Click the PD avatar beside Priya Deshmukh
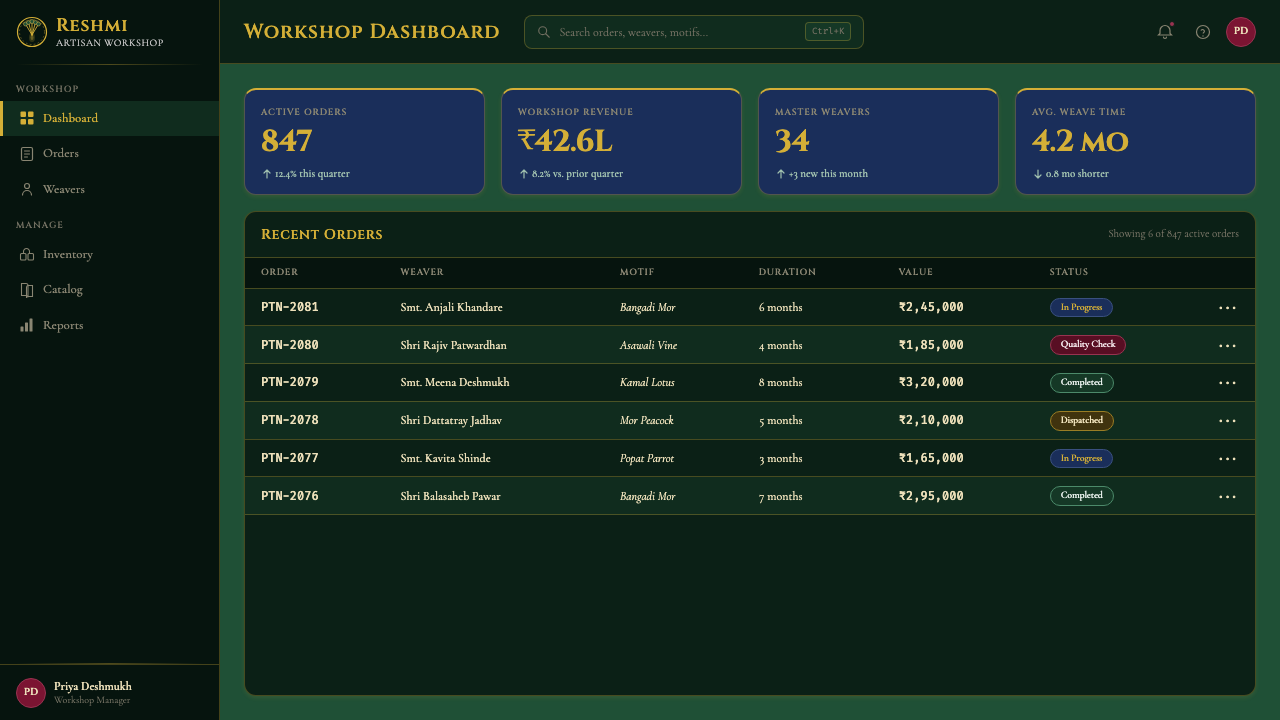The image size is (1280, 720). 31,692
